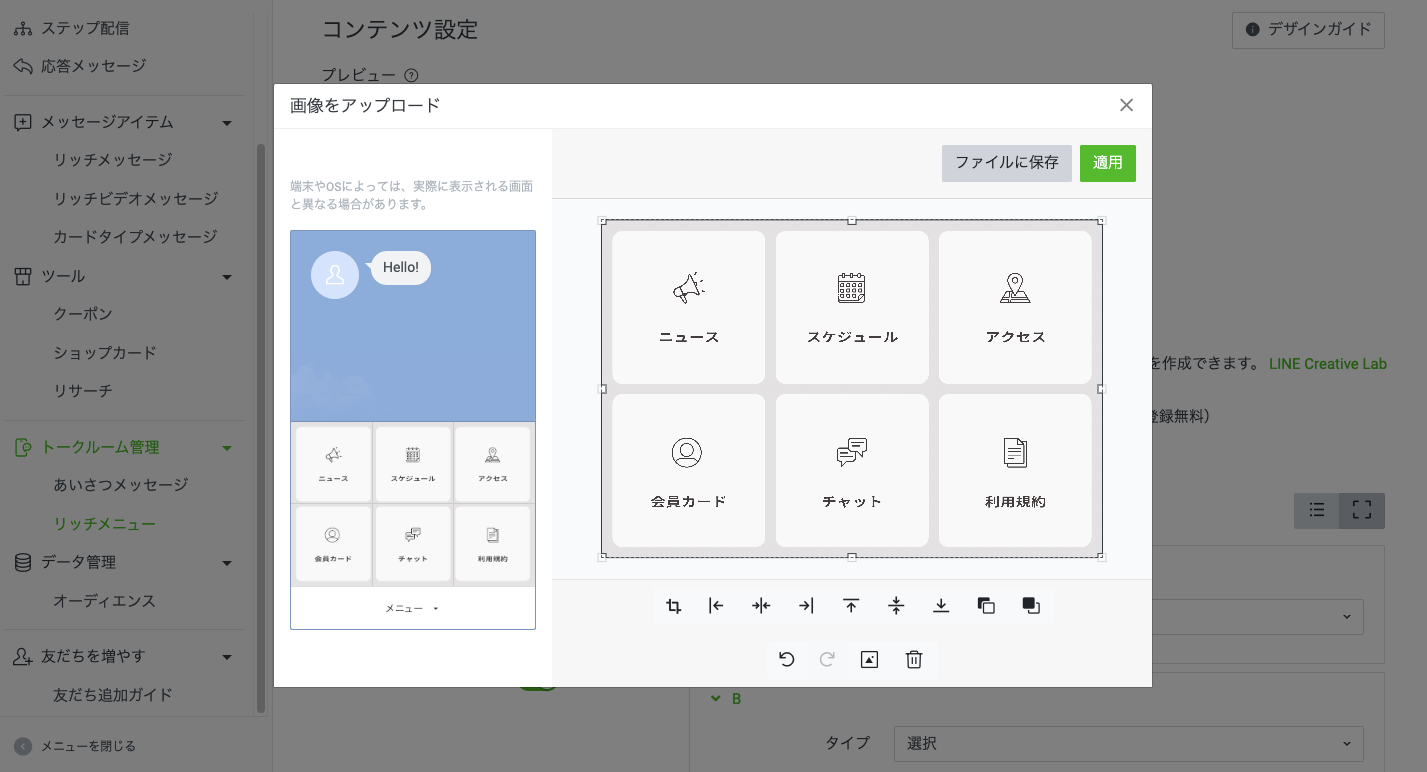This screenshot has height=772, width=1427.
Task: Click the 利用規約 document tile in editor
Action: click(x=1015, y=470)
